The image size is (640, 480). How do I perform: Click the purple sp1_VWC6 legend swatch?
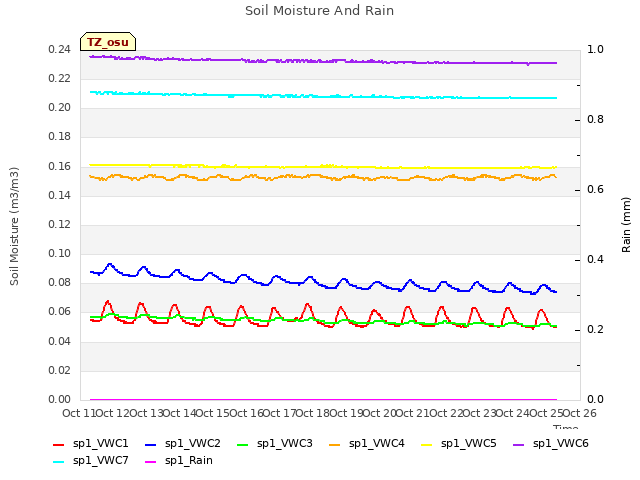point(519,444)
